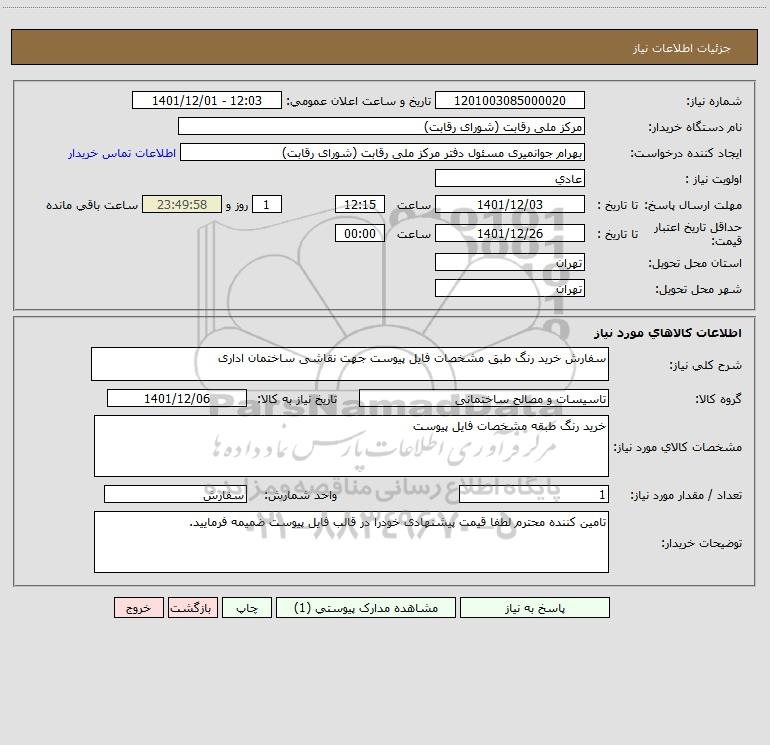Screen dimensions: 770x745
Task: Select the شماره نیاز field 1201003085000020
Action: point(510,100)
